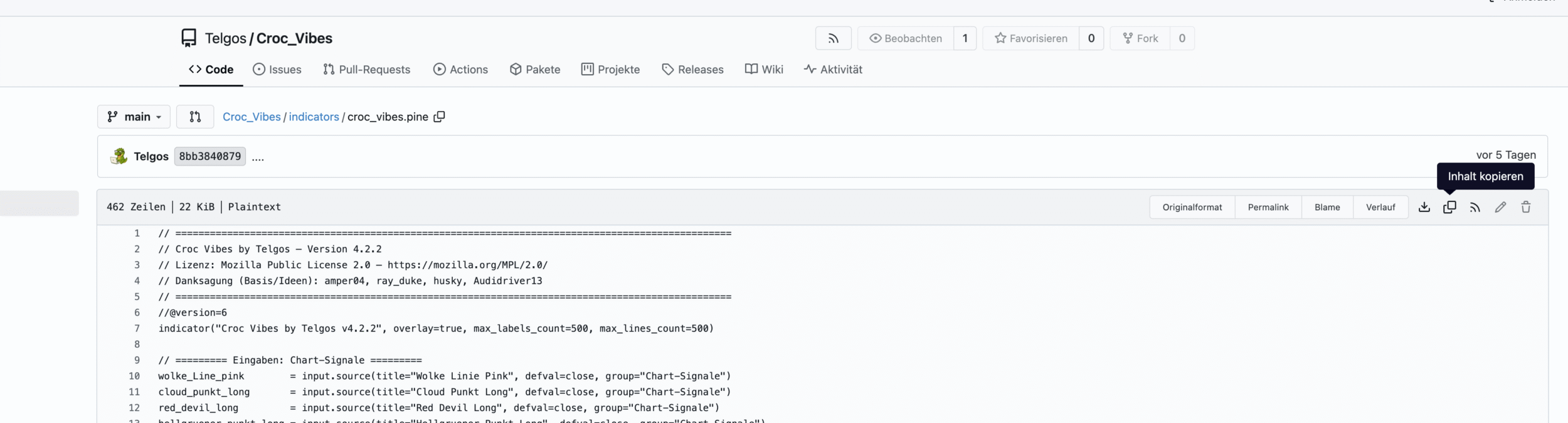Edit the file using pencil icon
The image size is (1568, 423).
click(x=1500, y=207)
